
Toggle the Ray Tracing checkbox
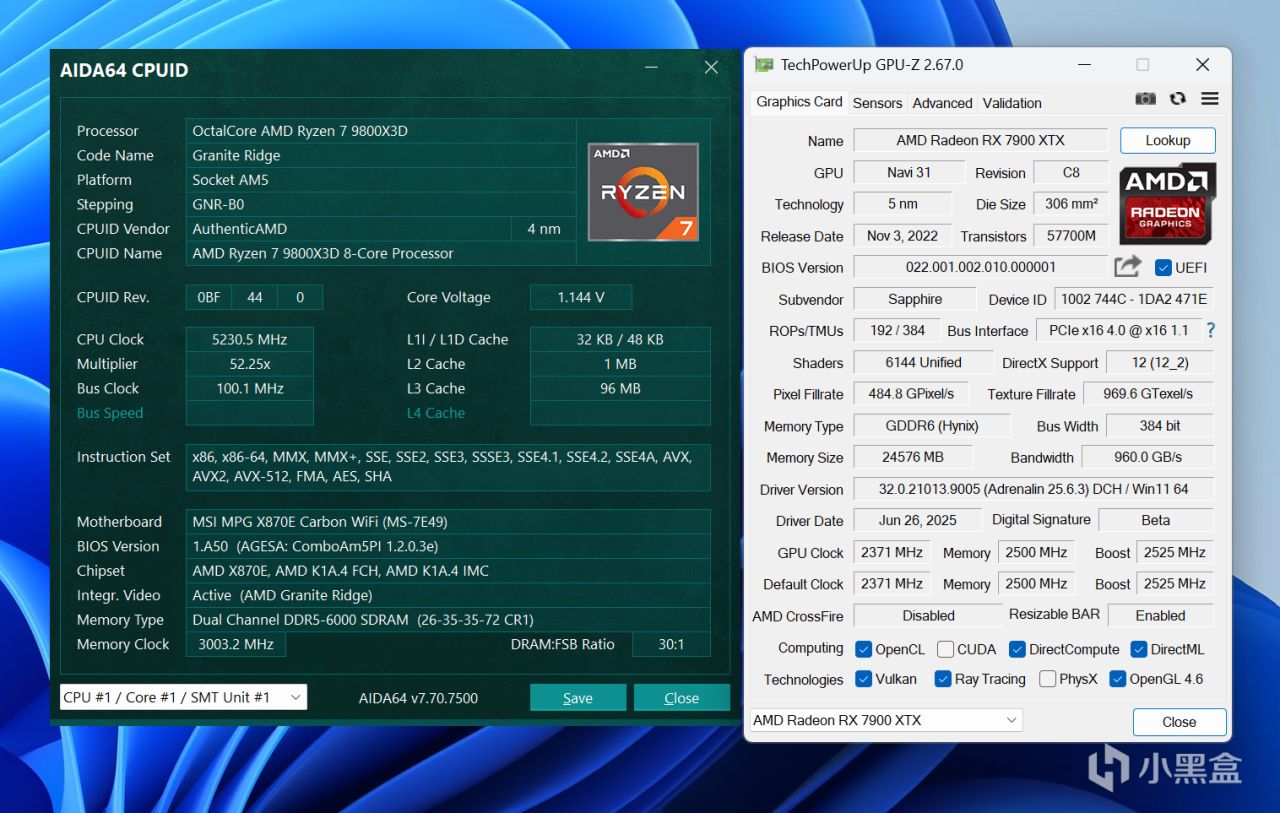(943, 679)
